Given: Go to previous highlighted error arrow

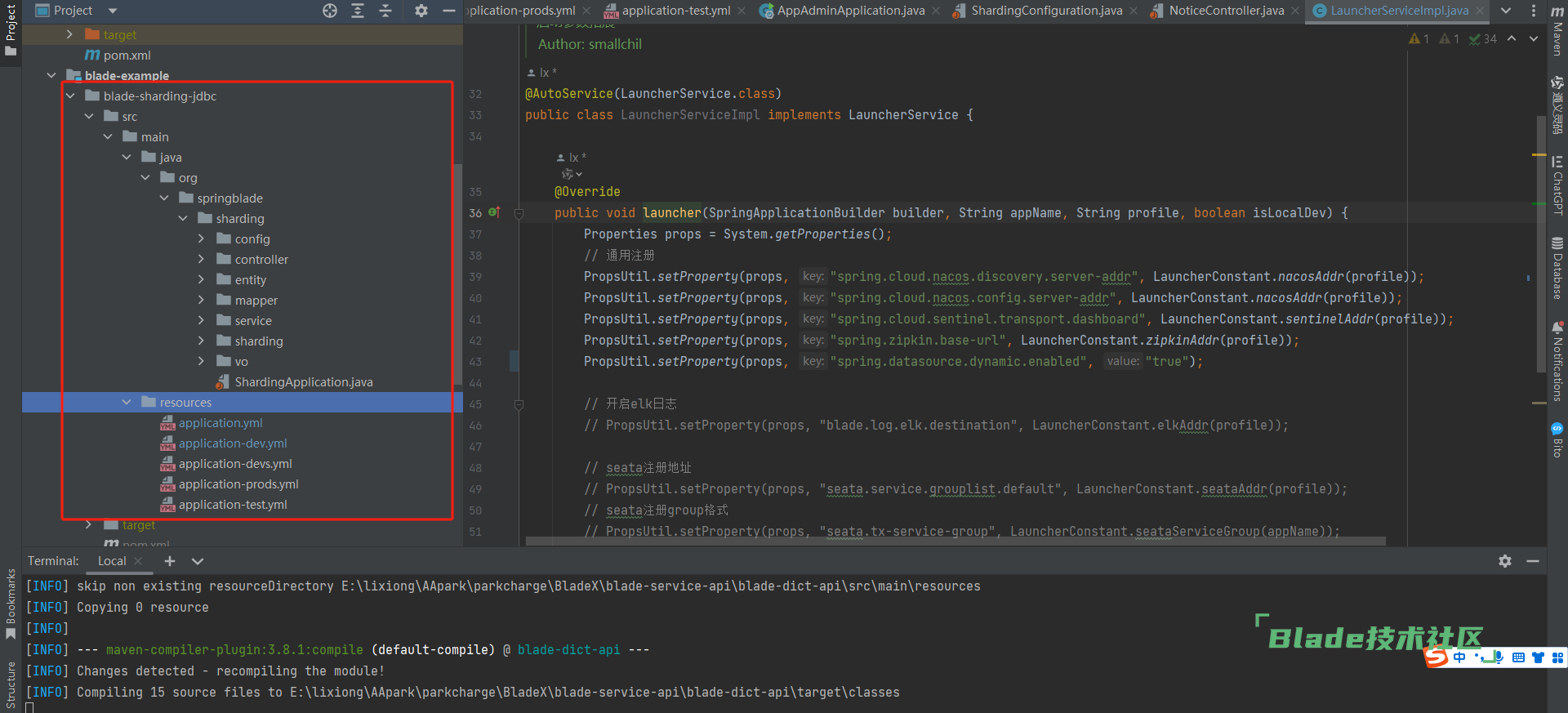Looking at the screenshot, I should point(1512,38).
